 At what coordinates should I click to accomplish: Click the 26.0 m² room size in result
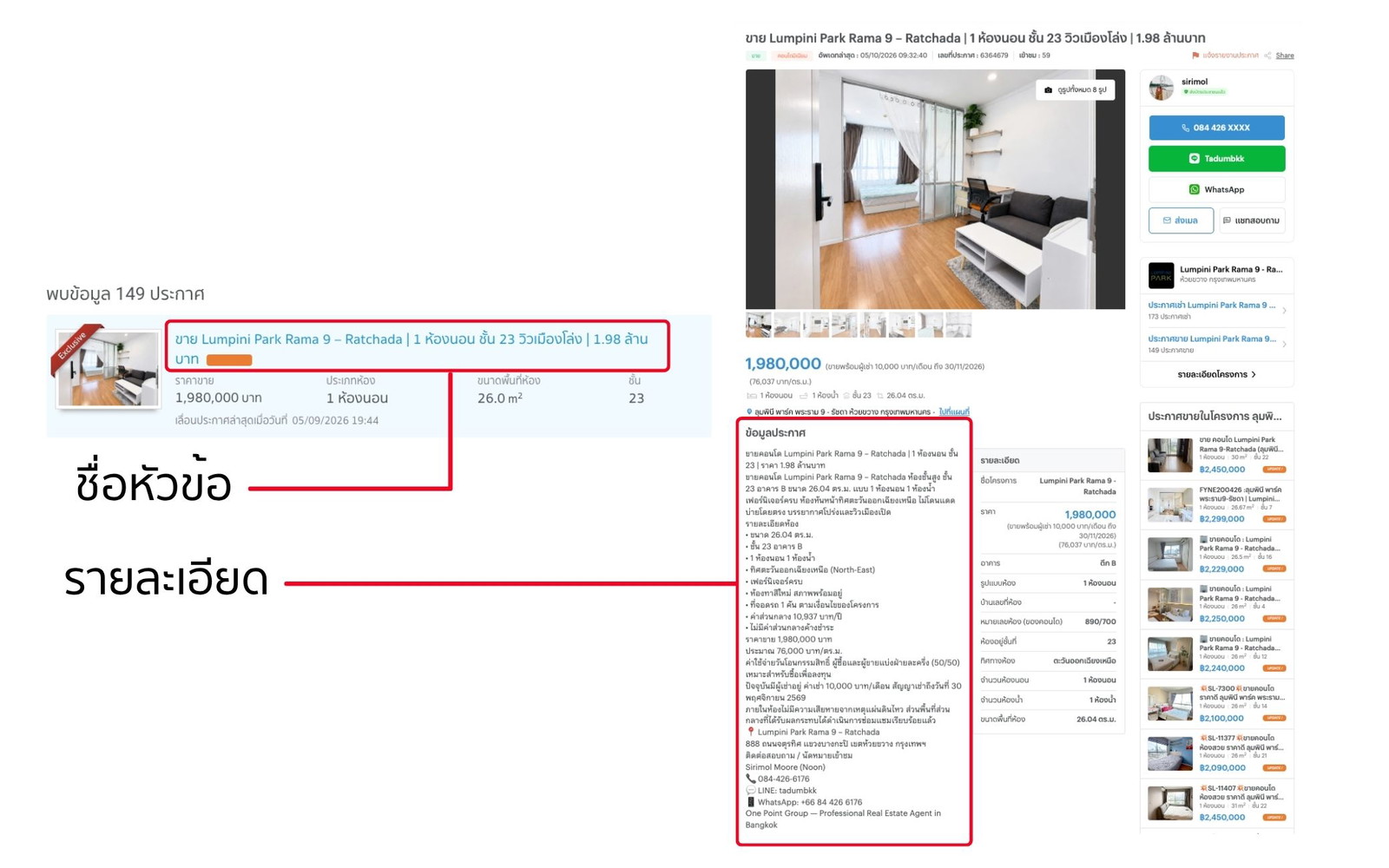pyautogui.click(x=499, y=398)
